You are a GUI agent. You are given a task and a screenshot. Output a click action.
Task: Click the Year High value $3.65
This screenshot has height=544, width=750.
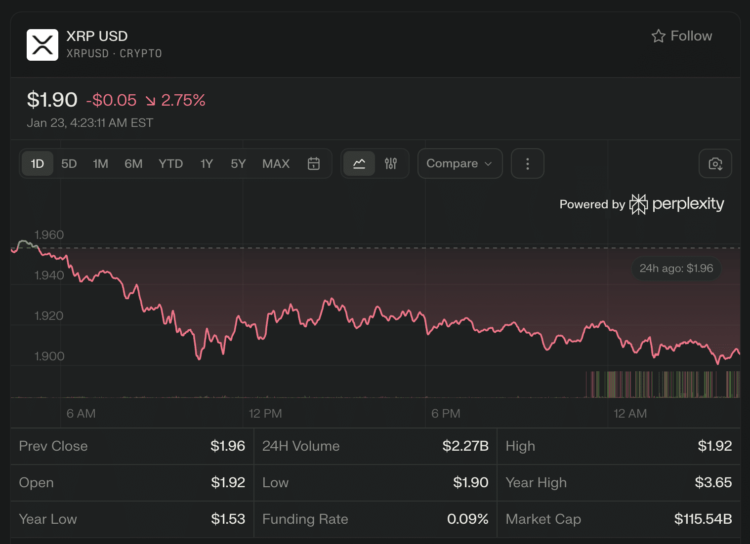point(713,482)
